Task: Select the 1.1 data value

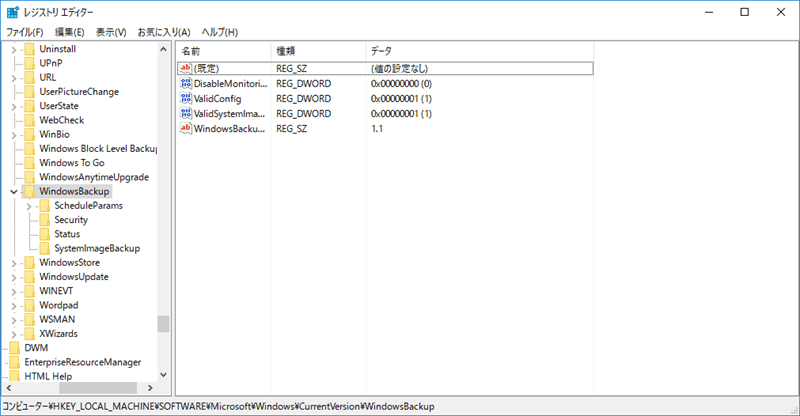Action: pyautogui.click(x=377, y=129)
